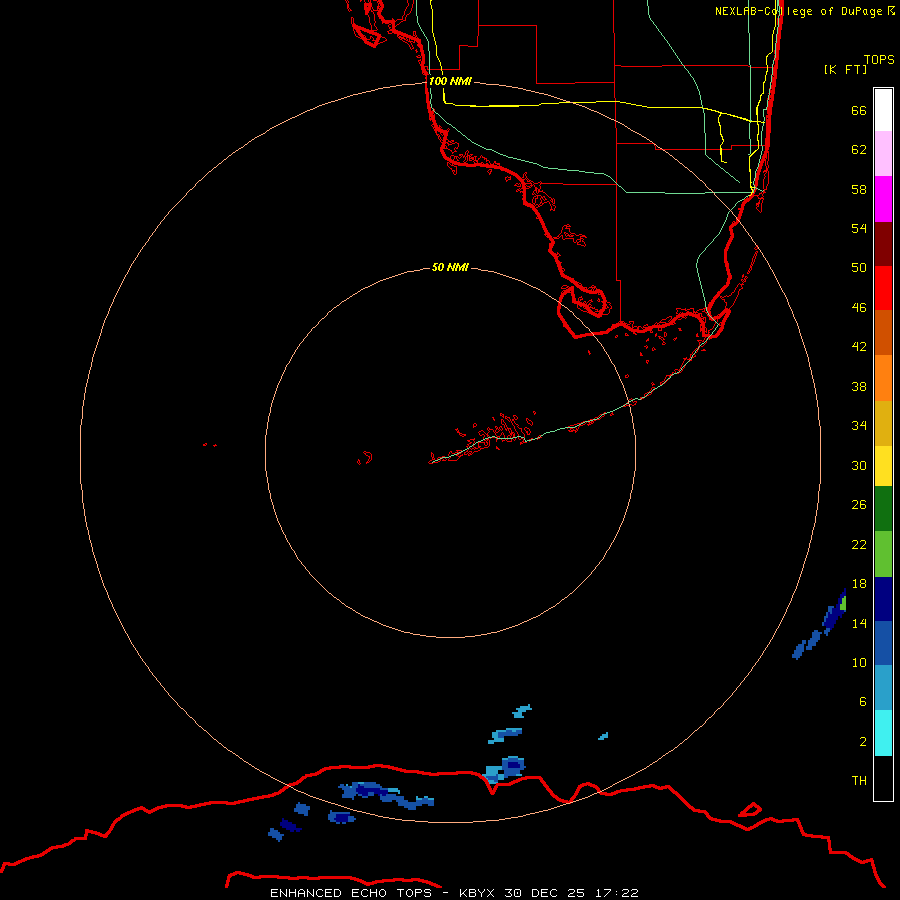
Task: Select the dark red (maroon) legend swatch
Action: [883, 244]
